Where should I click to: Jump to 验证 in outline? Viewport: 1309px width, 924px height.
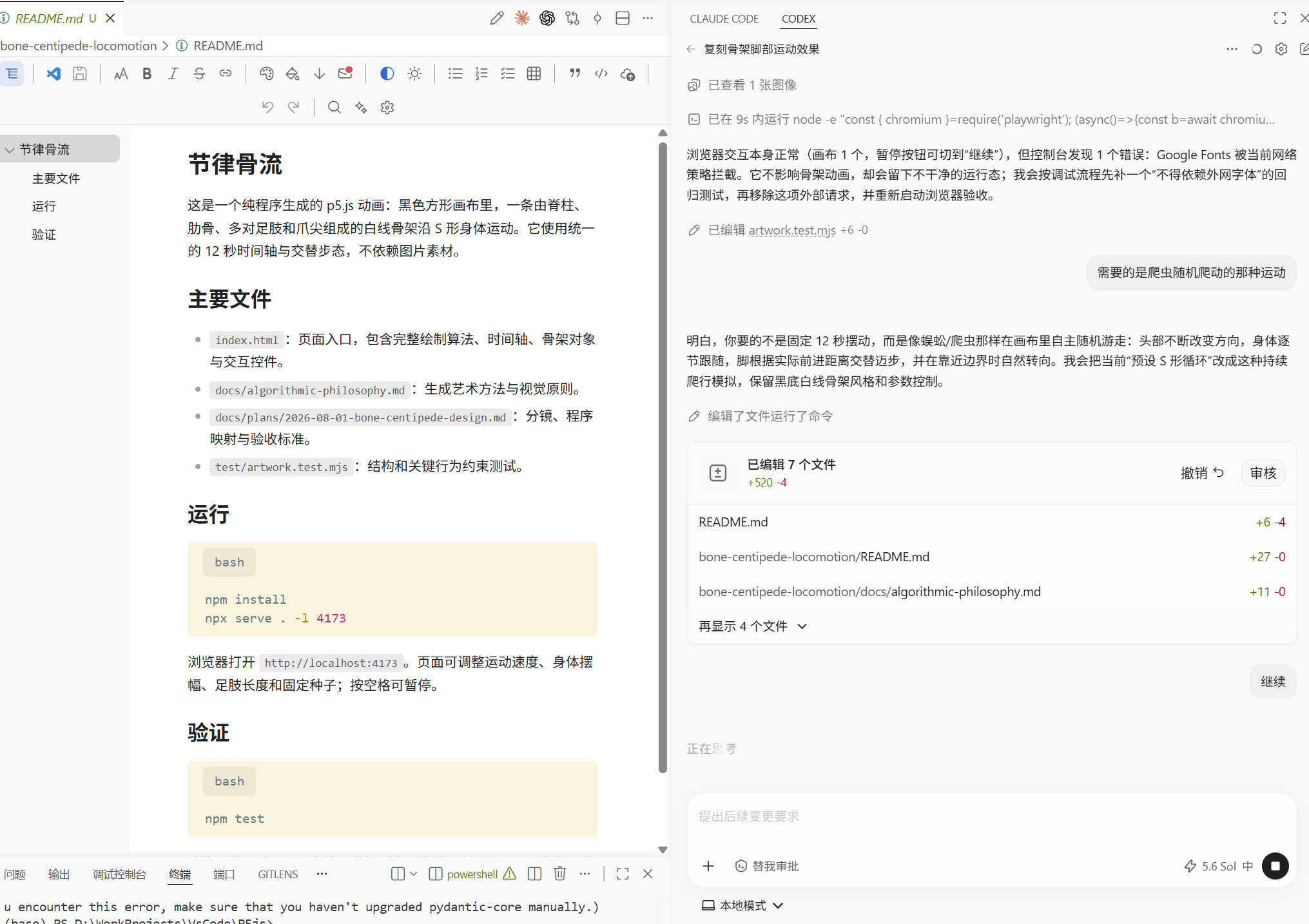coord(44,235)
